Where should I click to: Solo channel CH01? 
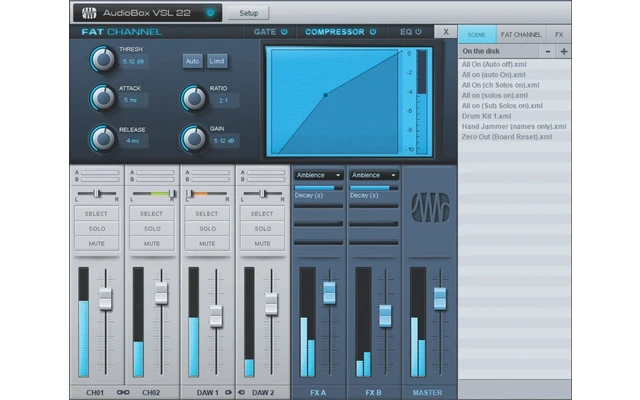click(x=96, y=229)
